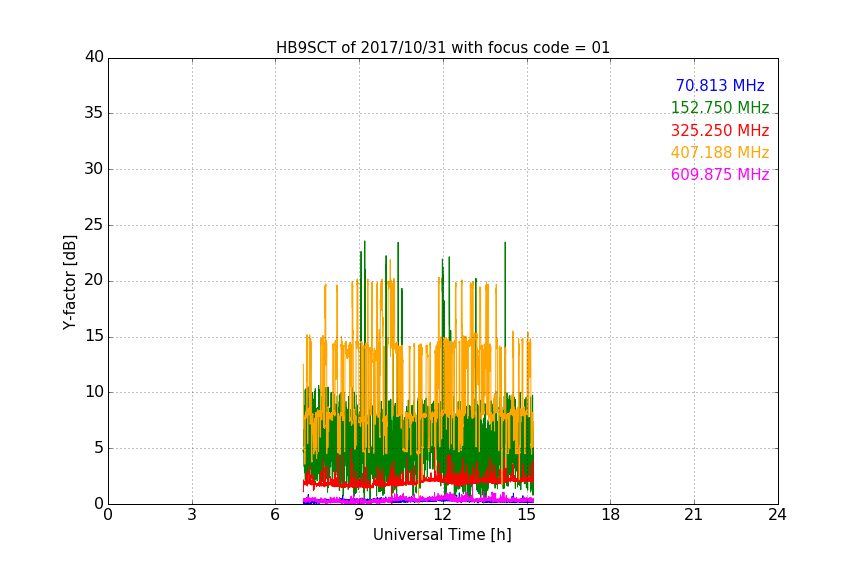The height and width of the screenshot is (576, 864).
Task: Click the Universal Time [h] axis label
Action: pyautogui.click(x=442, y=535)
